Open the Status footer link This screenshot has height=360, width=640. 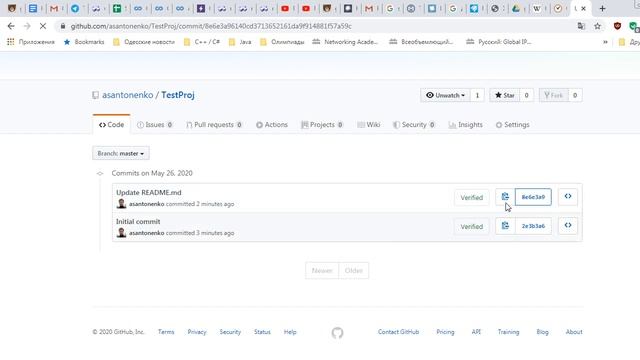click(262, 332)
